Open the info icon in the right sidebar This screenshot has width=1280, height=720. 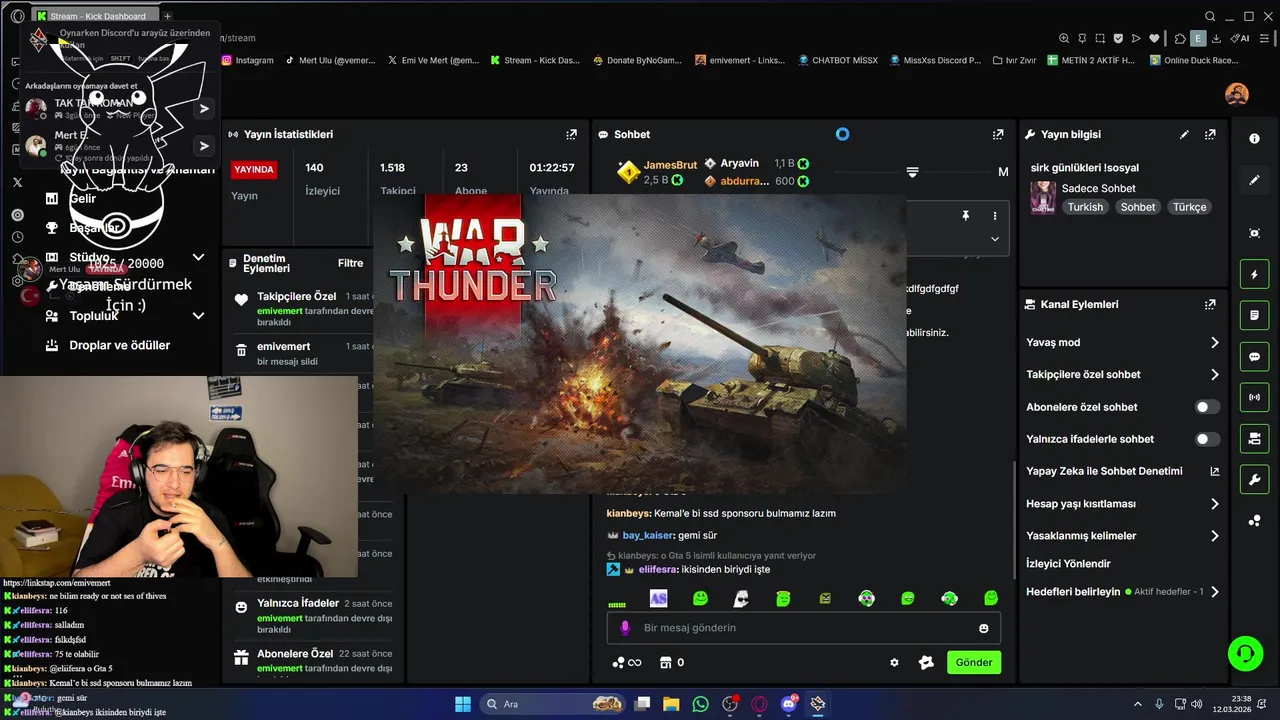coord(1254,139)
